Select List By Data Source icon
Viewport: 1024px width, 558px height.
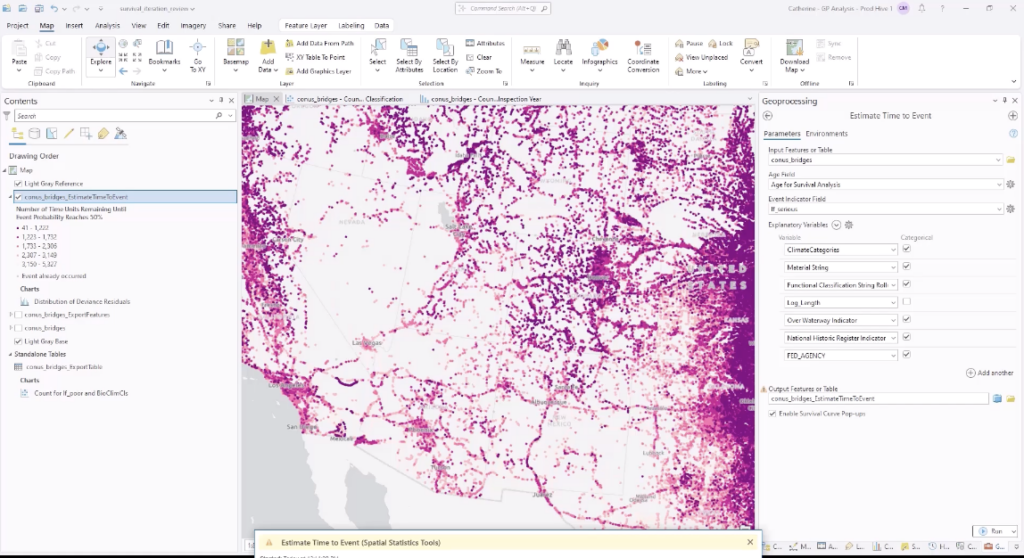pyautogui.click(x=35, y=133)
